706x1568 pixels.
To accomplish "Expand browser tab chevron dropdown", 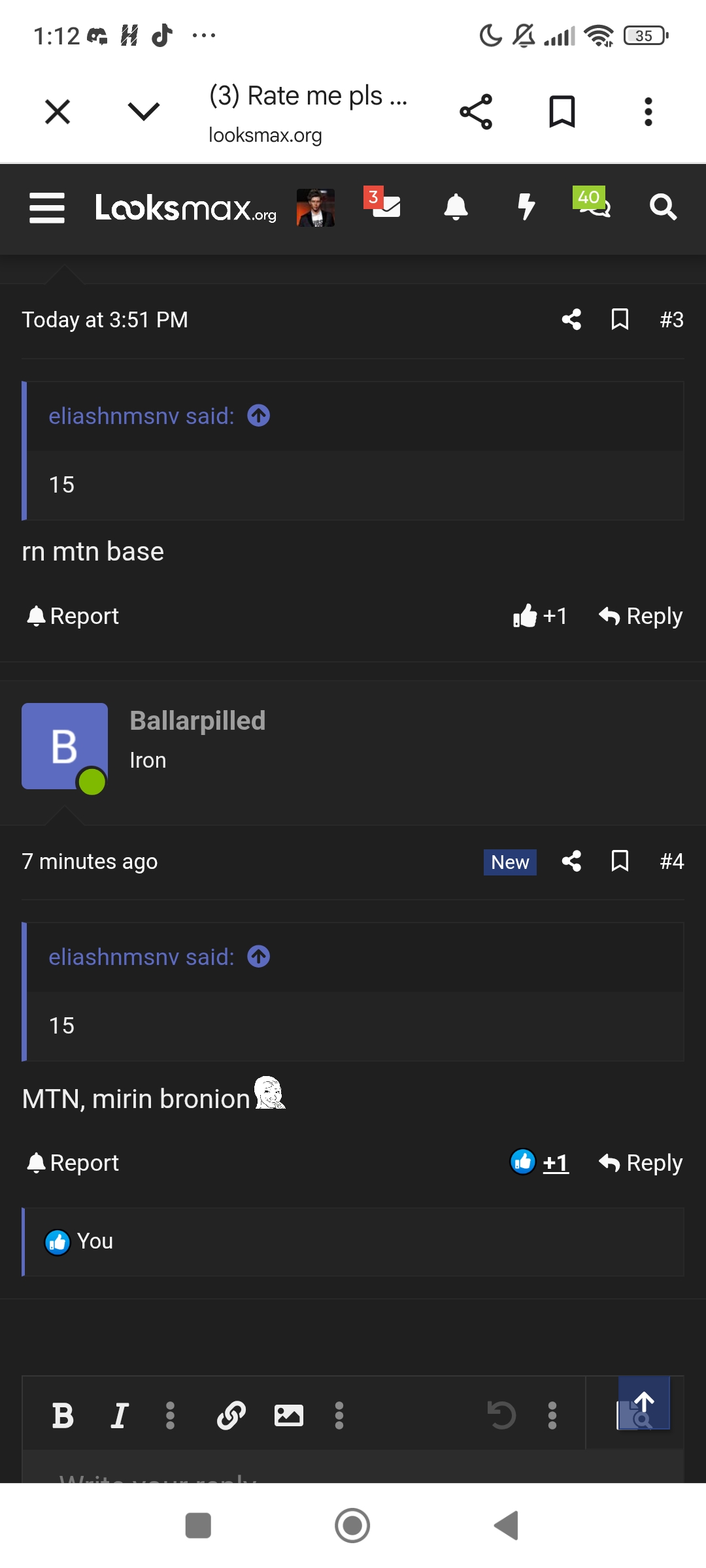I will coord(144,111).
